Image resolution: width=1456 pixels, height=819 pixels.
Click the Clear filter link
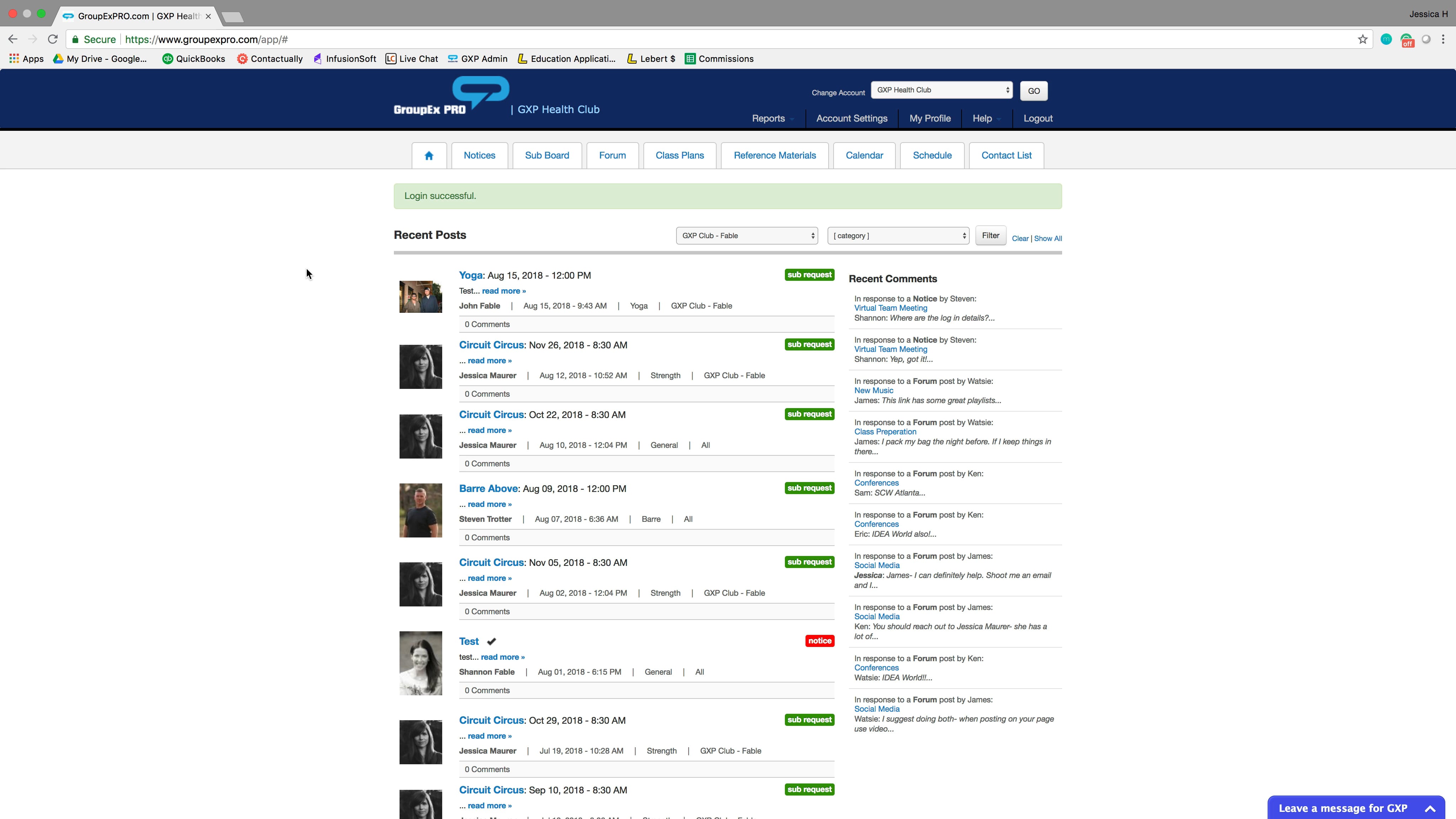click(x=1019, y=239)
